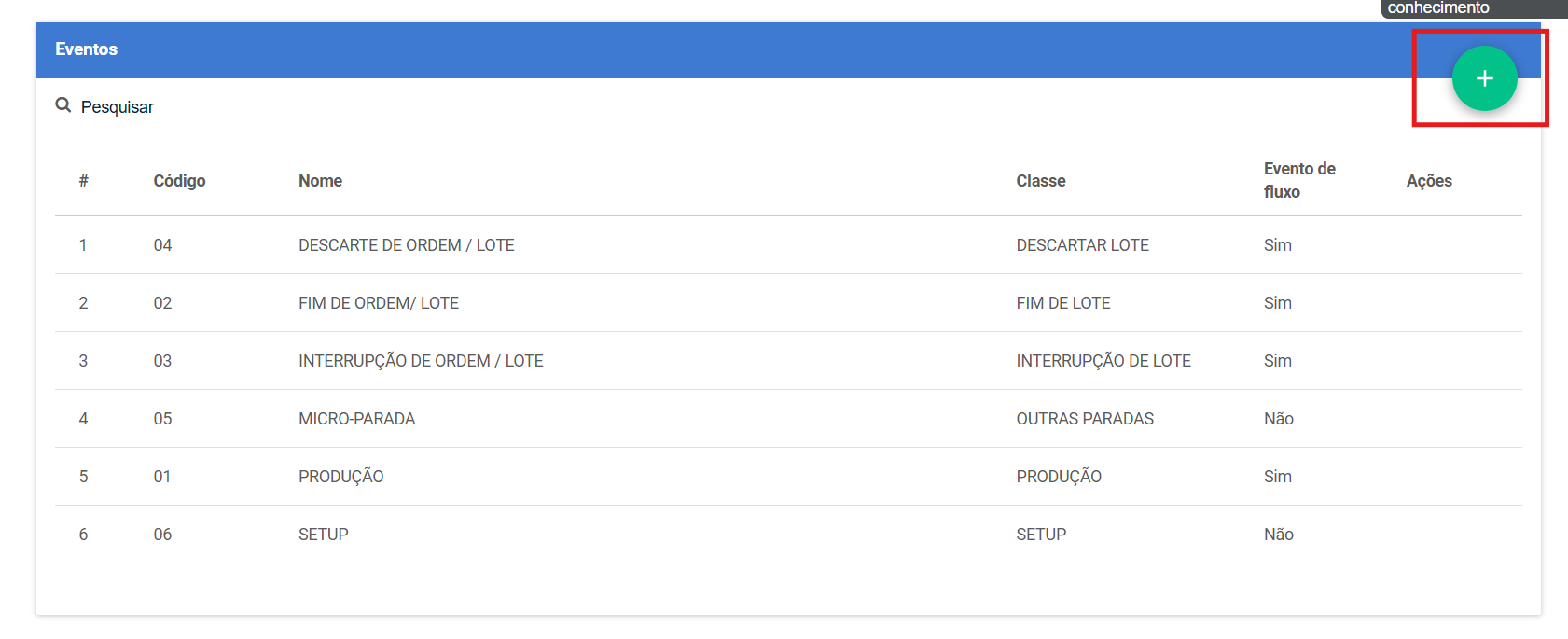This screenshot has width=1568, height=639.
Task: Click the Eventos panel title
Action: pos(86,49)
